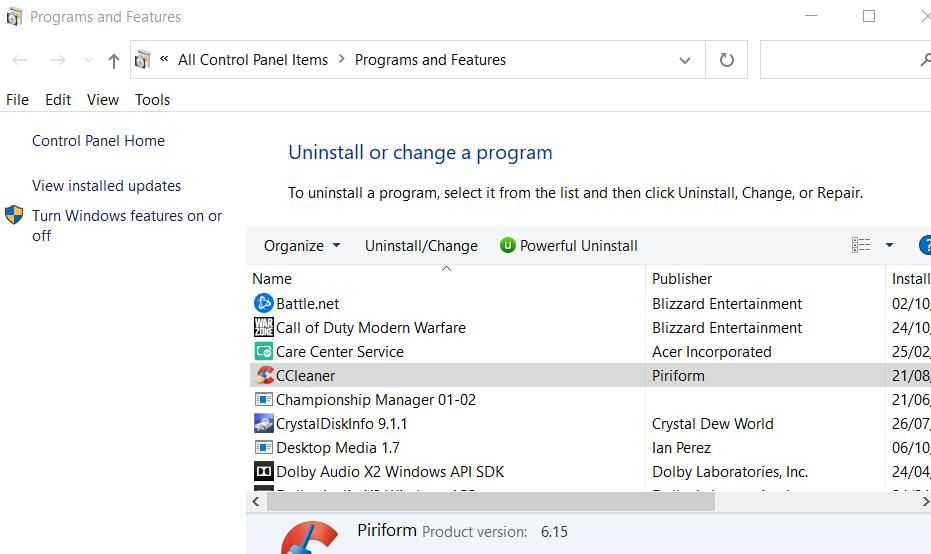Navigate forward with the forward arrow

[x=58, y=60]
